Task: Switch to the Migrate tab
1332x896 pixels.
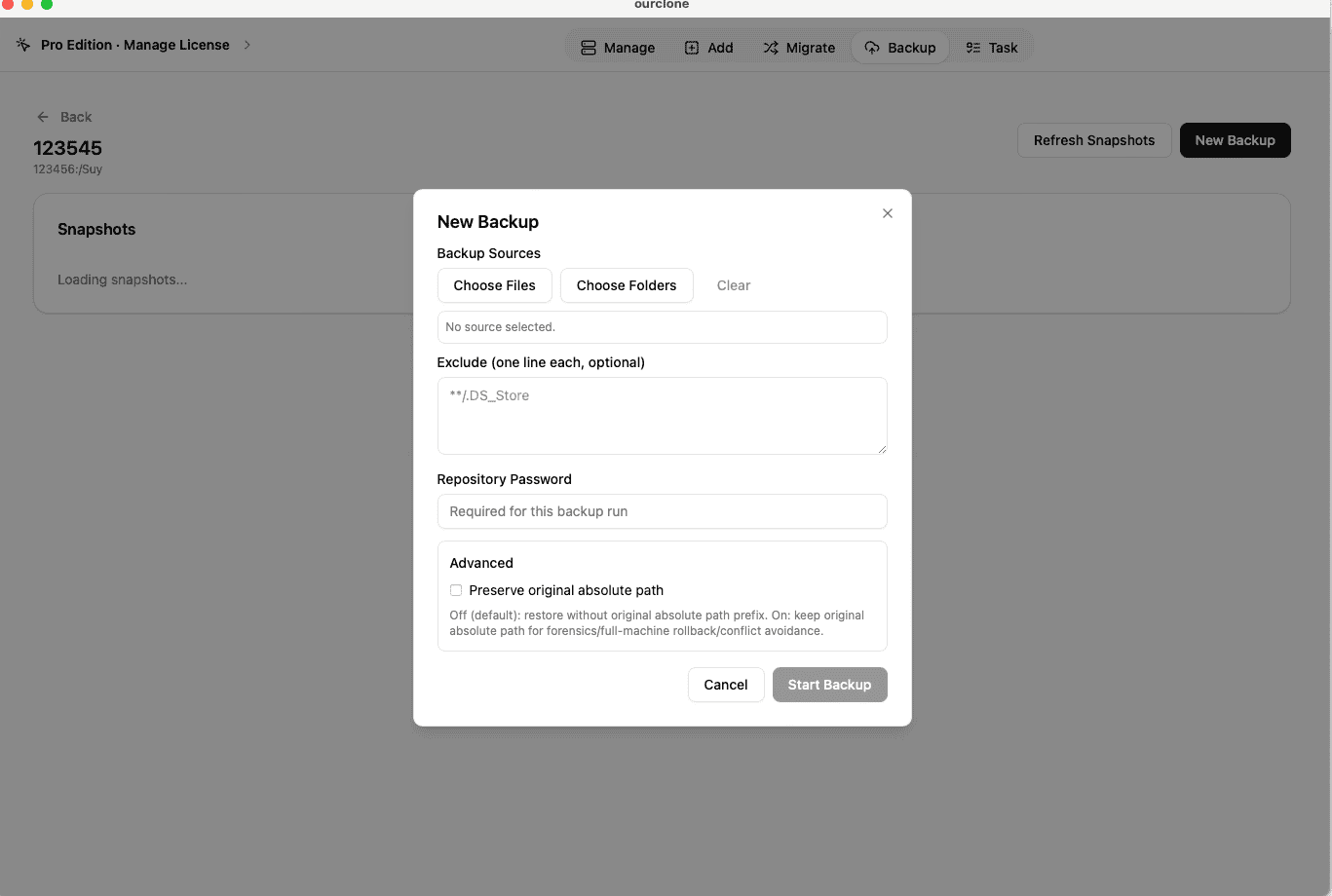Action: (x=799, y=47)
